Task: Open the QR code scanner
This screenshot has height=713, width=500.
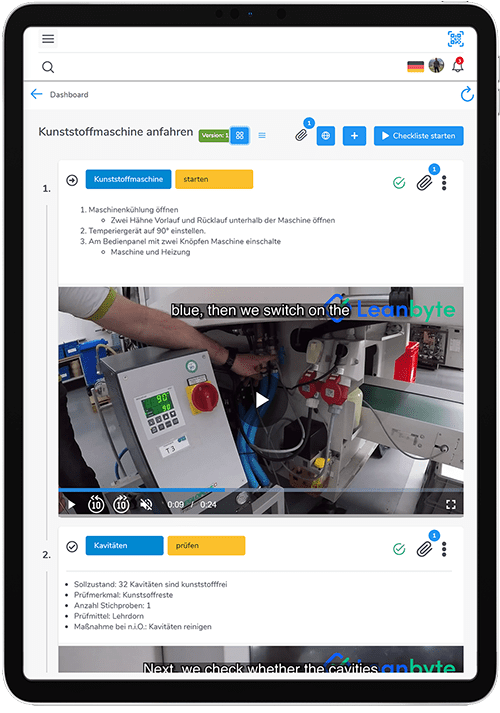Action: [x=455, y=39]
